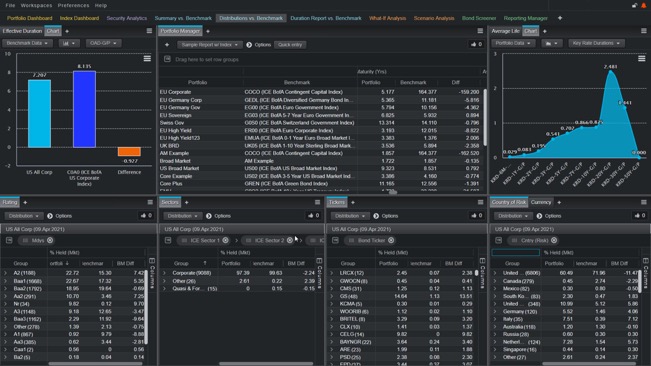Screen dimensions: 651x366
Task: Open the Key Rate Durations dropdown
Action: click(596, 43)
